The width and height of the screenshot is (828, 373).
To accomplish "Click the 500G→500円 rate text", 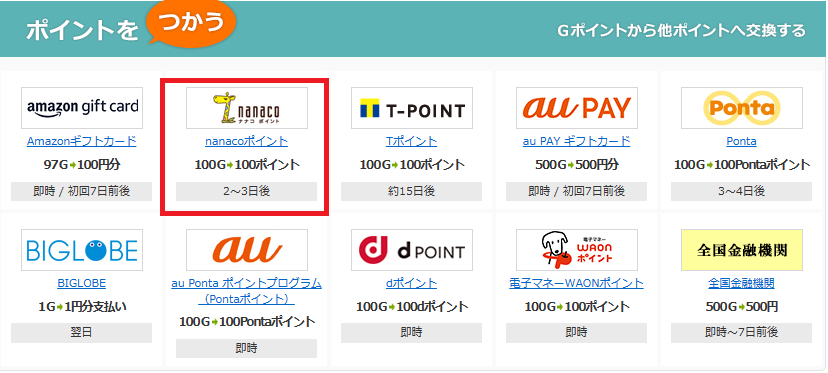I will (741, 306).
